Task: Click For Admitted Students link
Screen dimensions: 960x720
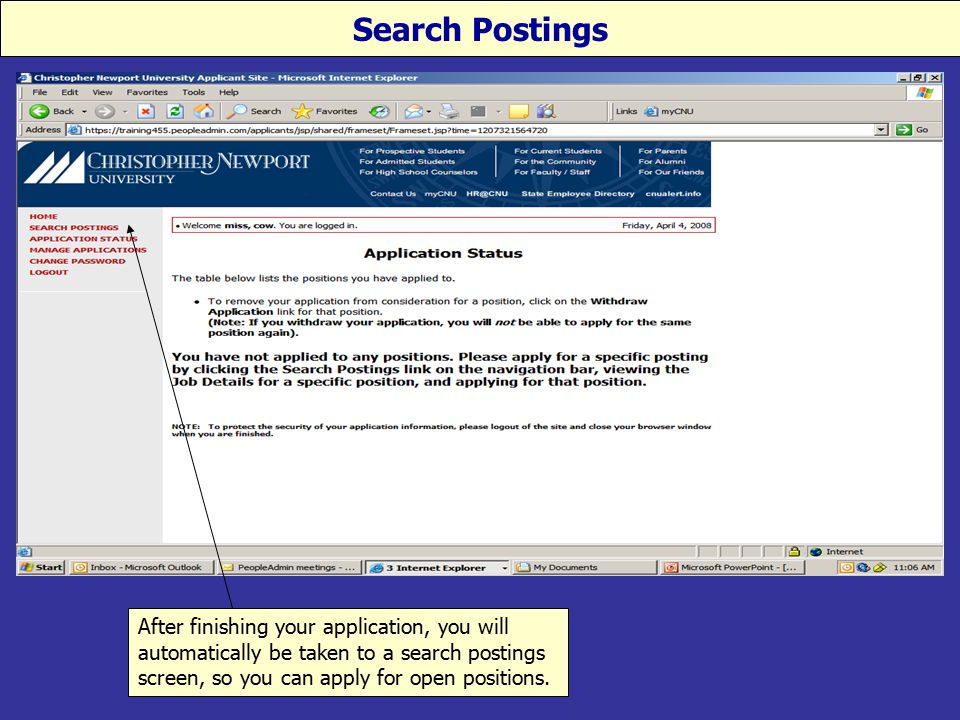Action: click(407, 162)
